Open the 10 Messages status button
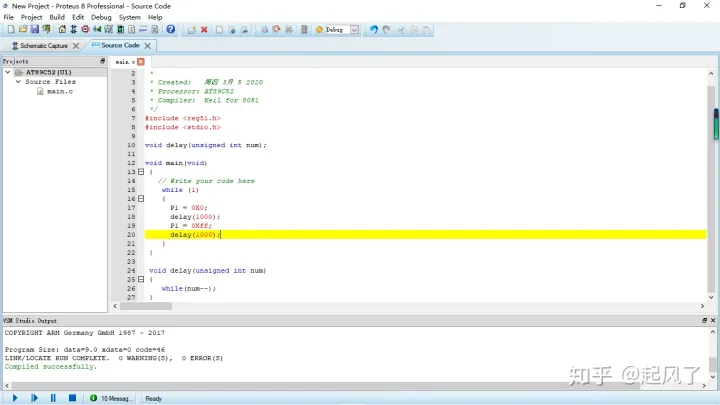720x405 pixels. tap(110, 398)
